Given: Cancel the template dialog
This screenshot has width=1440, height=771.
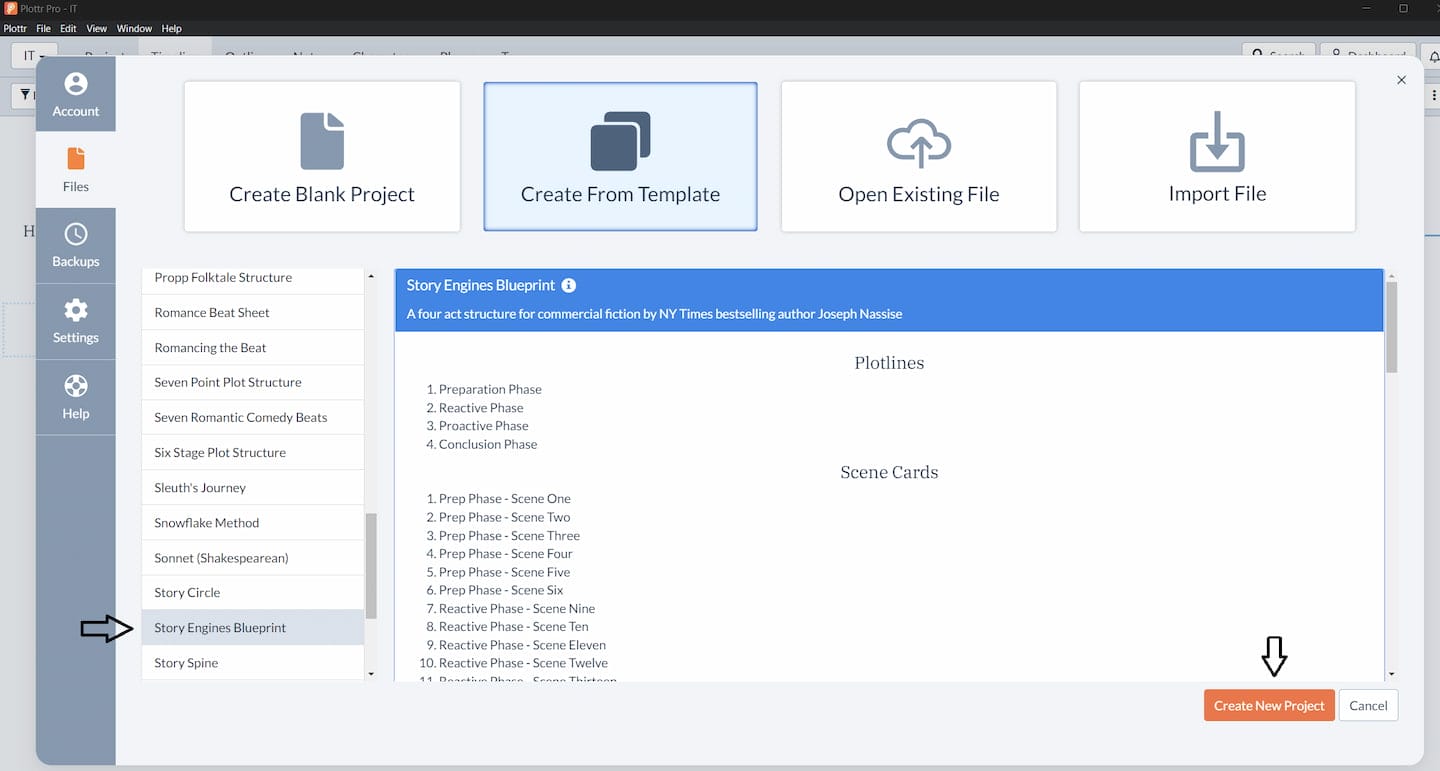Looking at the screenshot, I should pyautogui.click(x=1368, y=705).
